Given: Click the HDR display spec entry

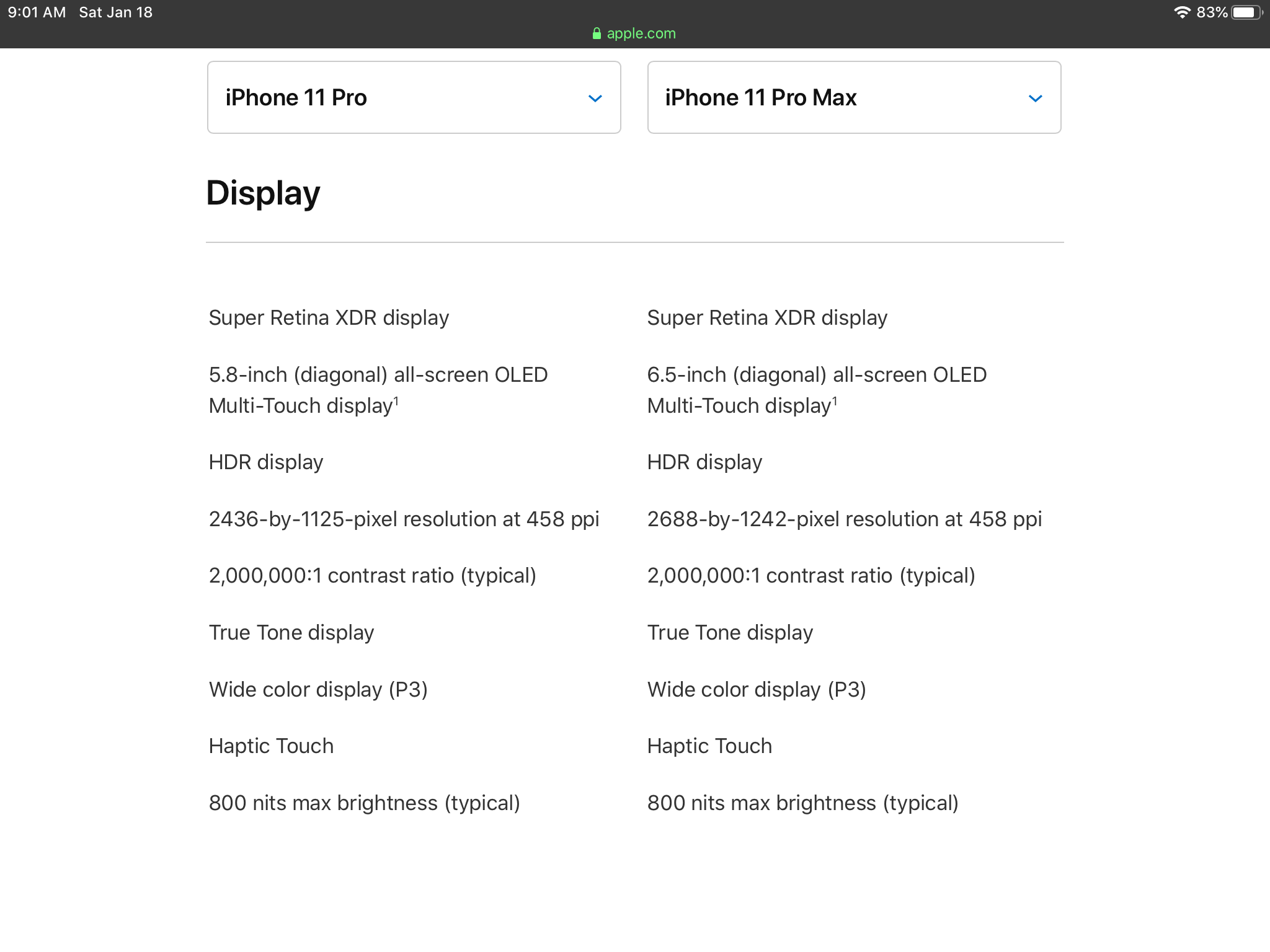Looking at the screenshot, I should pyautogui.click(x=265, y=462).
